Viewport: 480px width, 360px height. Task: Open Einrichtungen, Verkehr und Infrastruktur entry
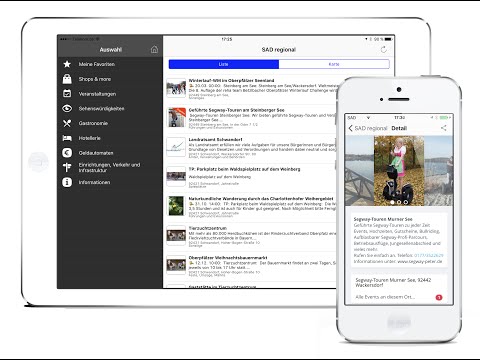(x=109, y=167)
